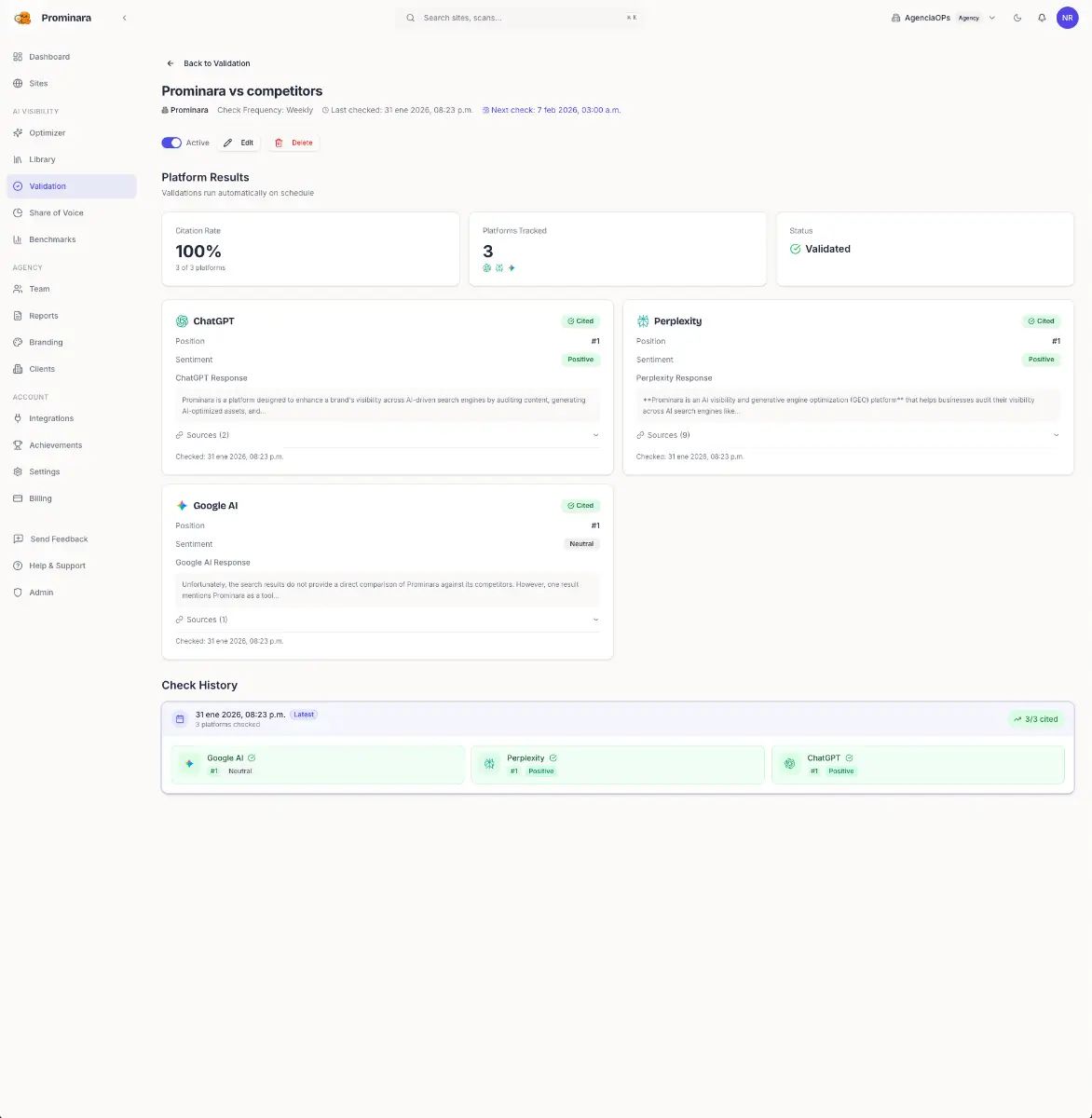Screen dimensions: 1092x1118
Task: Click the Check History calendar icon
Action: [180, 719]
